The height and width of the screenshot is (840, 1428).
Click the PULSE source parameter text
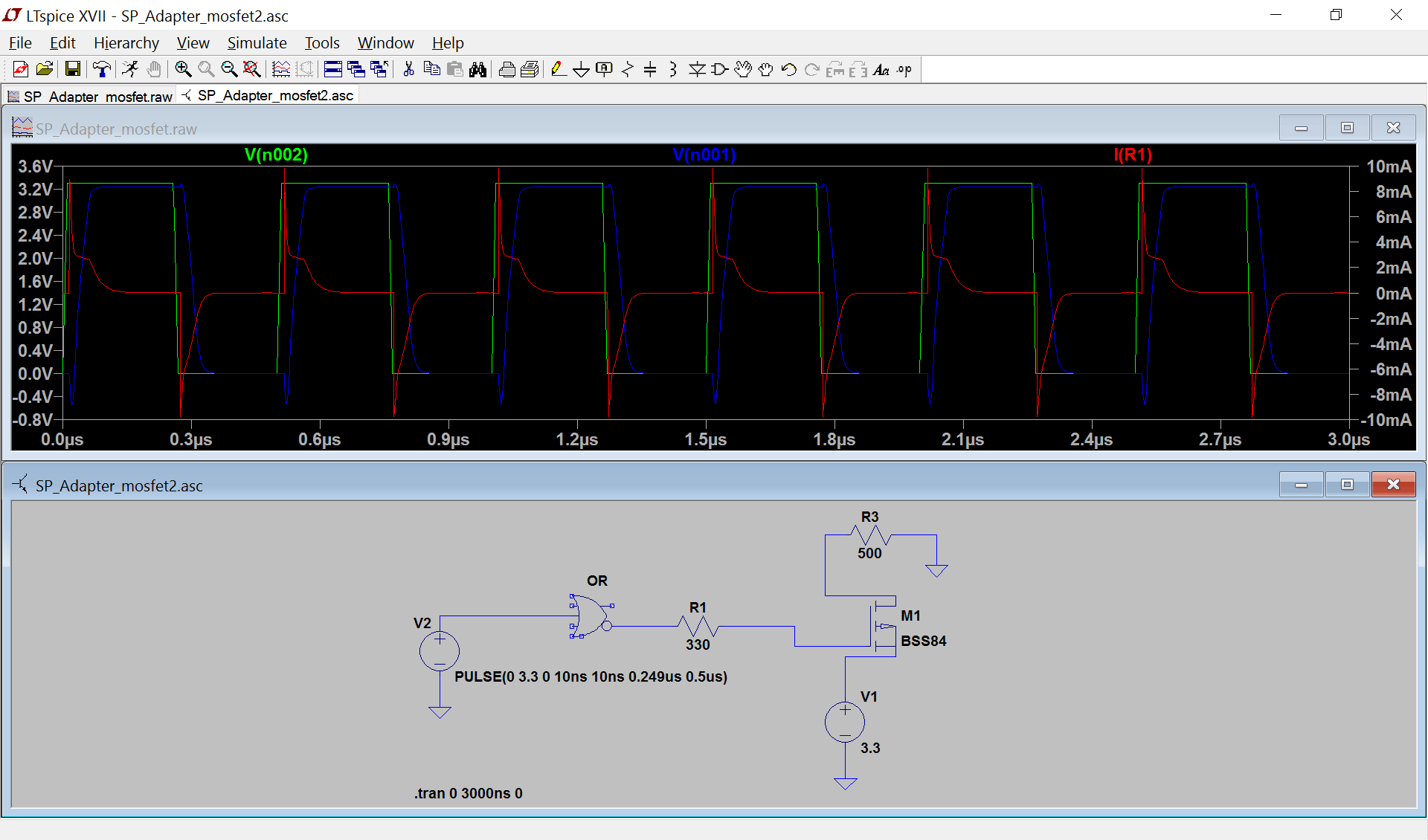point(591,676)
